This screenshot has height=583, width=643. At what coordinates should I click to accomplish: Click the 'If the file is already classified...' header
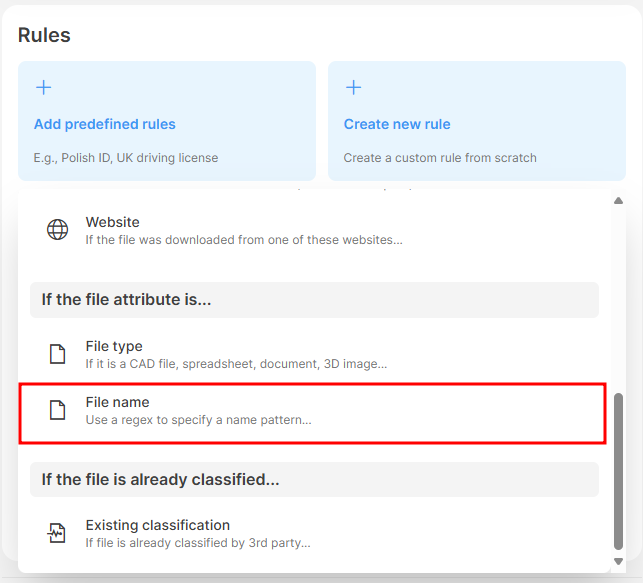point(160,479)
